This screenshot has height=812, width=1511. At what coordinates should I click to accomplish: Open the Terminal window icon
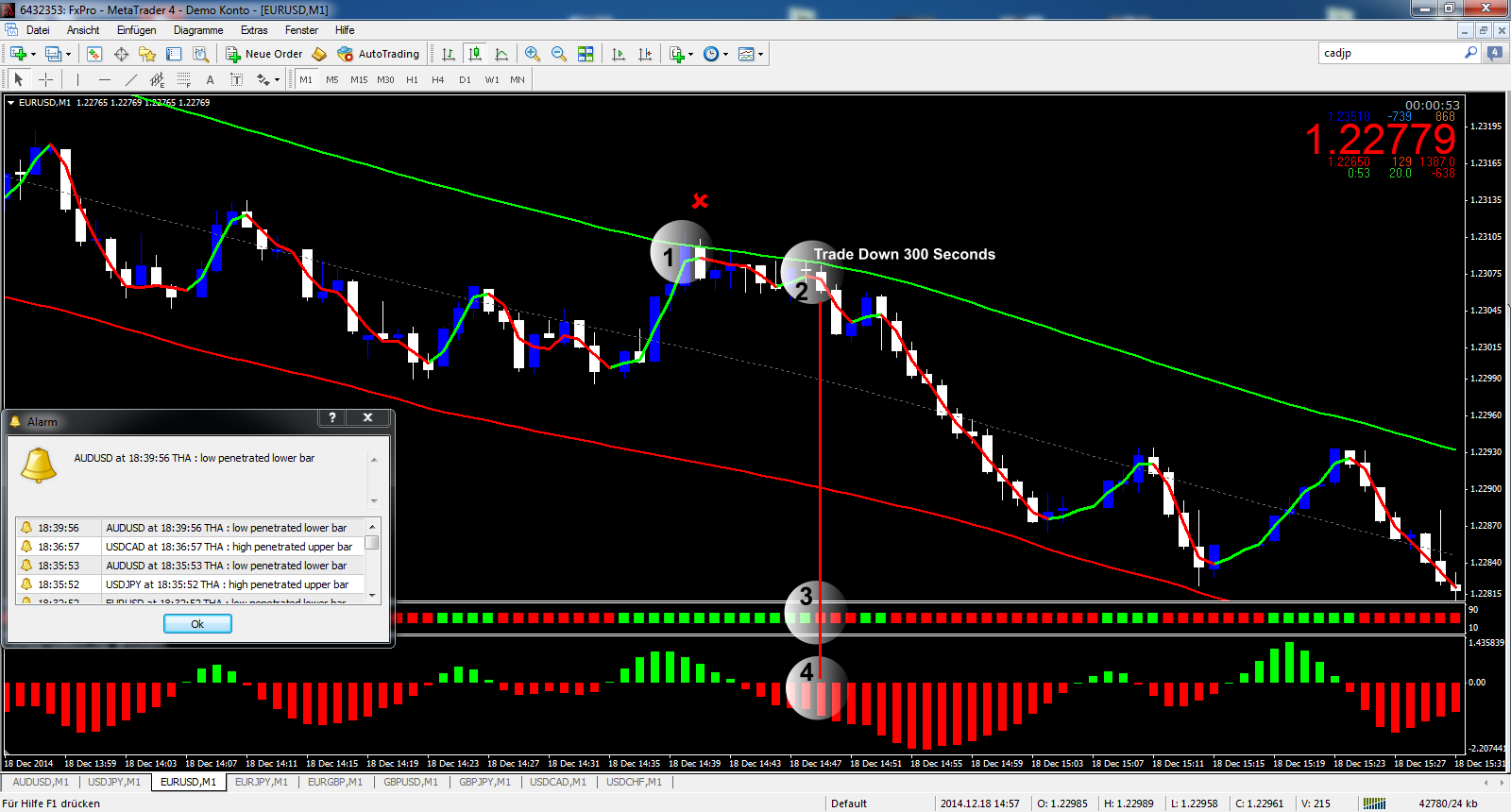pyautogui.click(x=174, y=54)
